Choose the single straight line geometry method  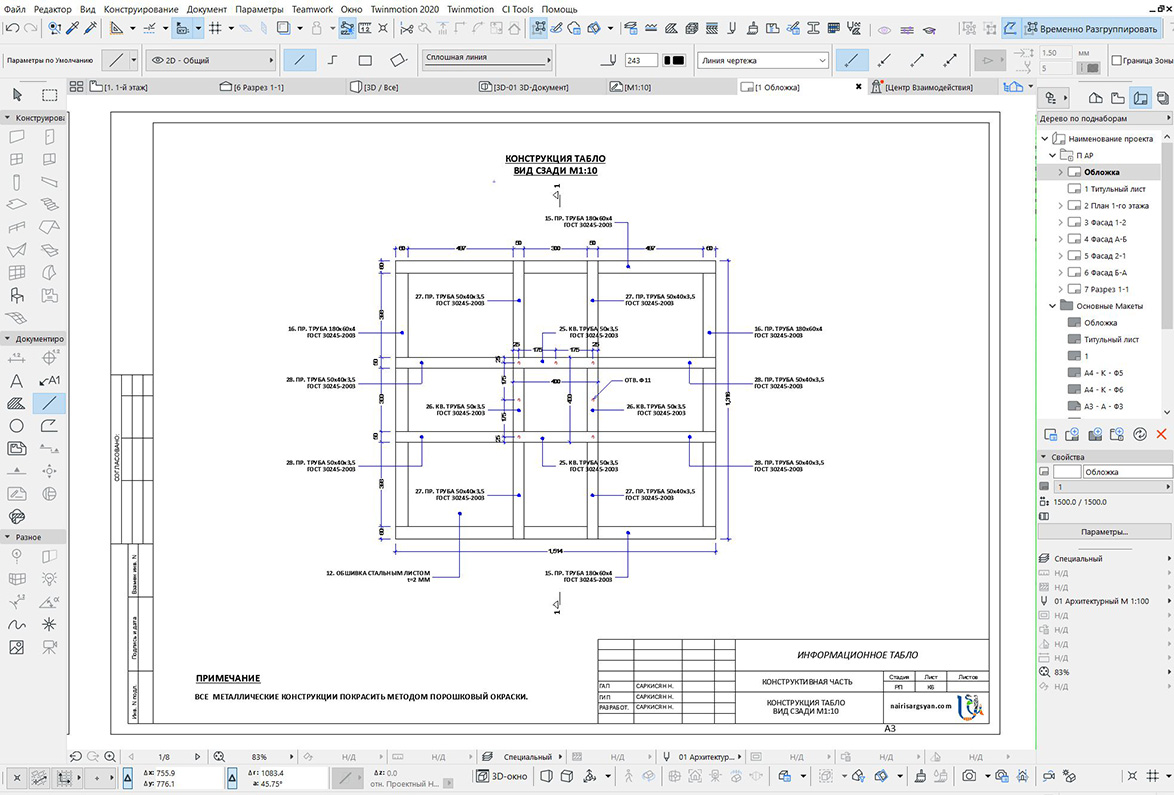point(299,60)
